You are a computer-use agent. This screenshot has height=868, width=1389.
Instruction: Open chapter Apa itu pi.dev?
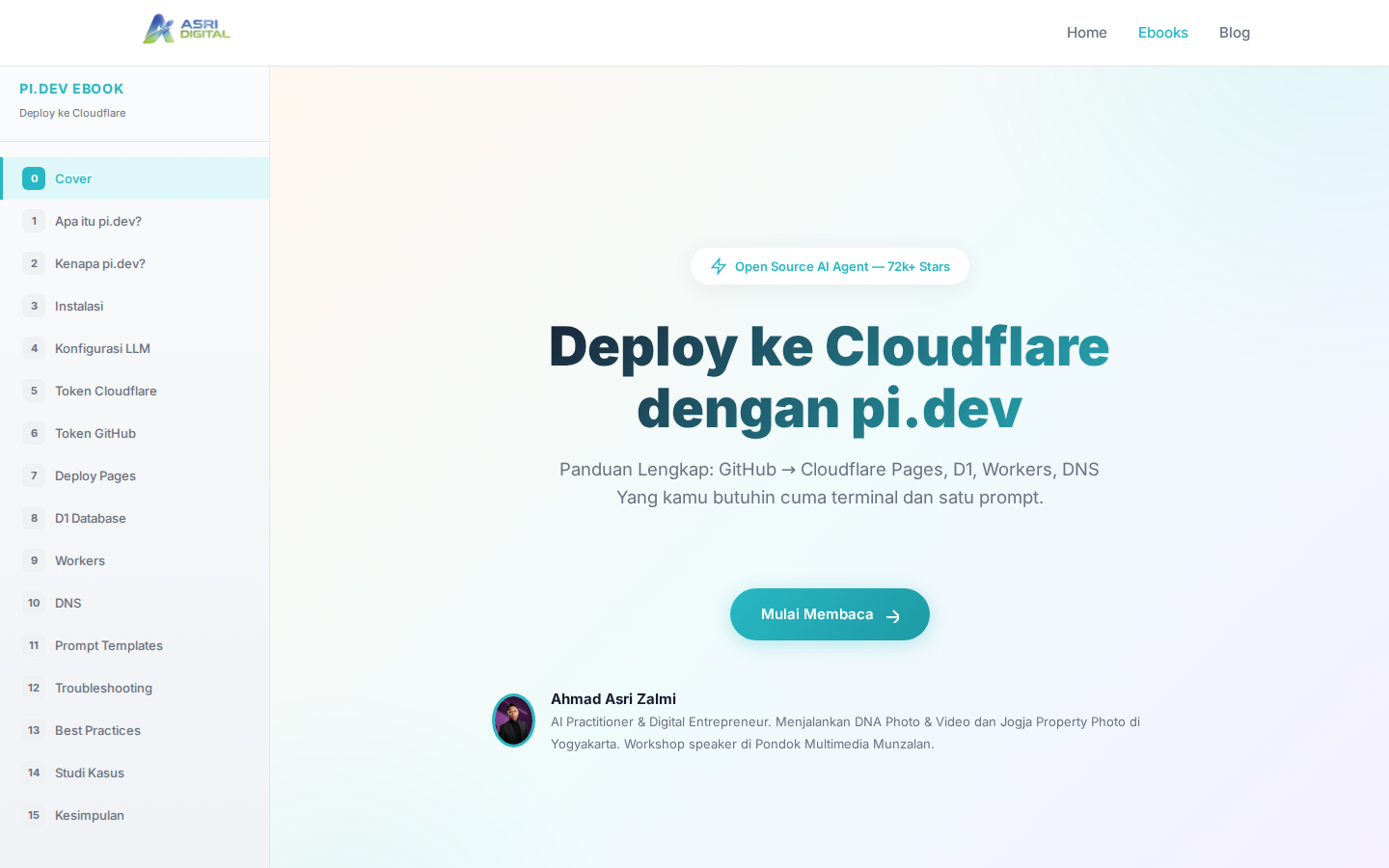click(135, 221)
